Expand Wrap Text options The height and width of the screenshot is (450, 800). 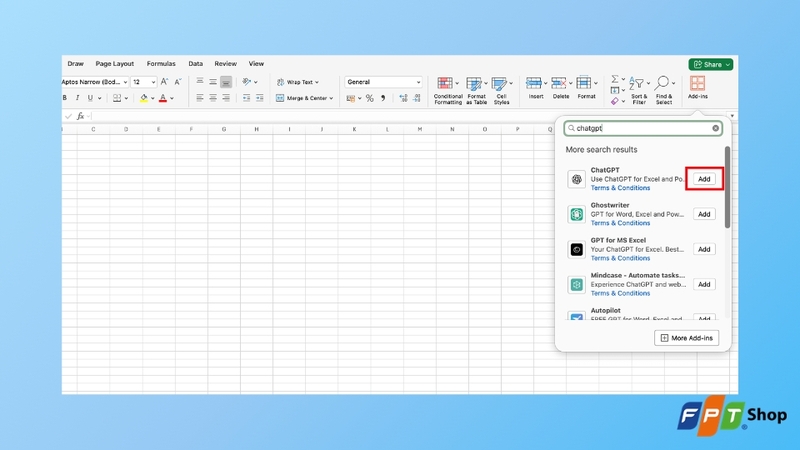(317, 82)
